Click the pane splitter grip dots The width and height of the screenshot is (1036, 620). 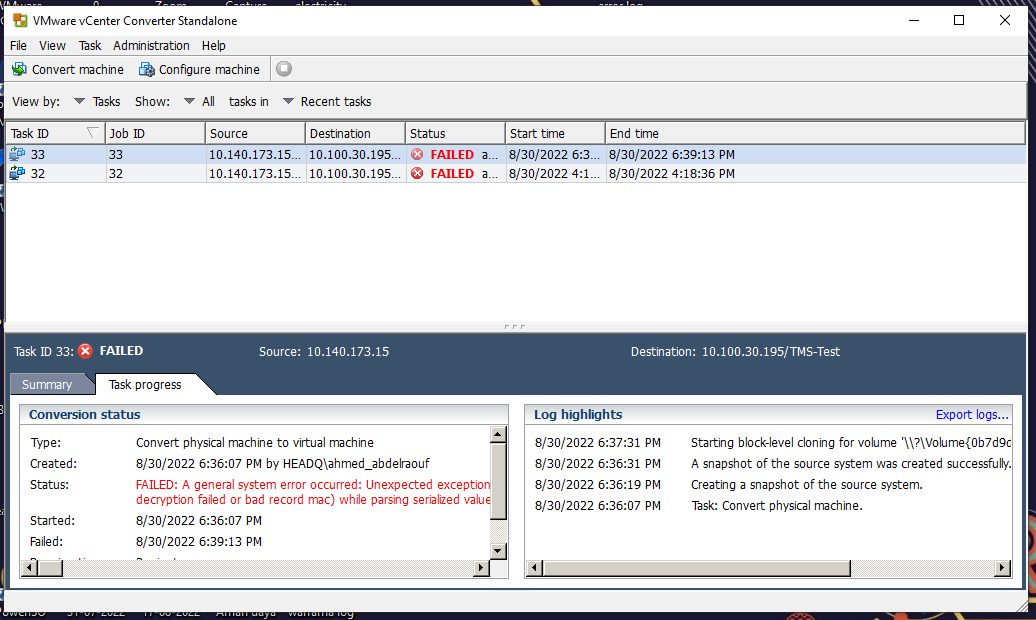[x=515, y=327]
